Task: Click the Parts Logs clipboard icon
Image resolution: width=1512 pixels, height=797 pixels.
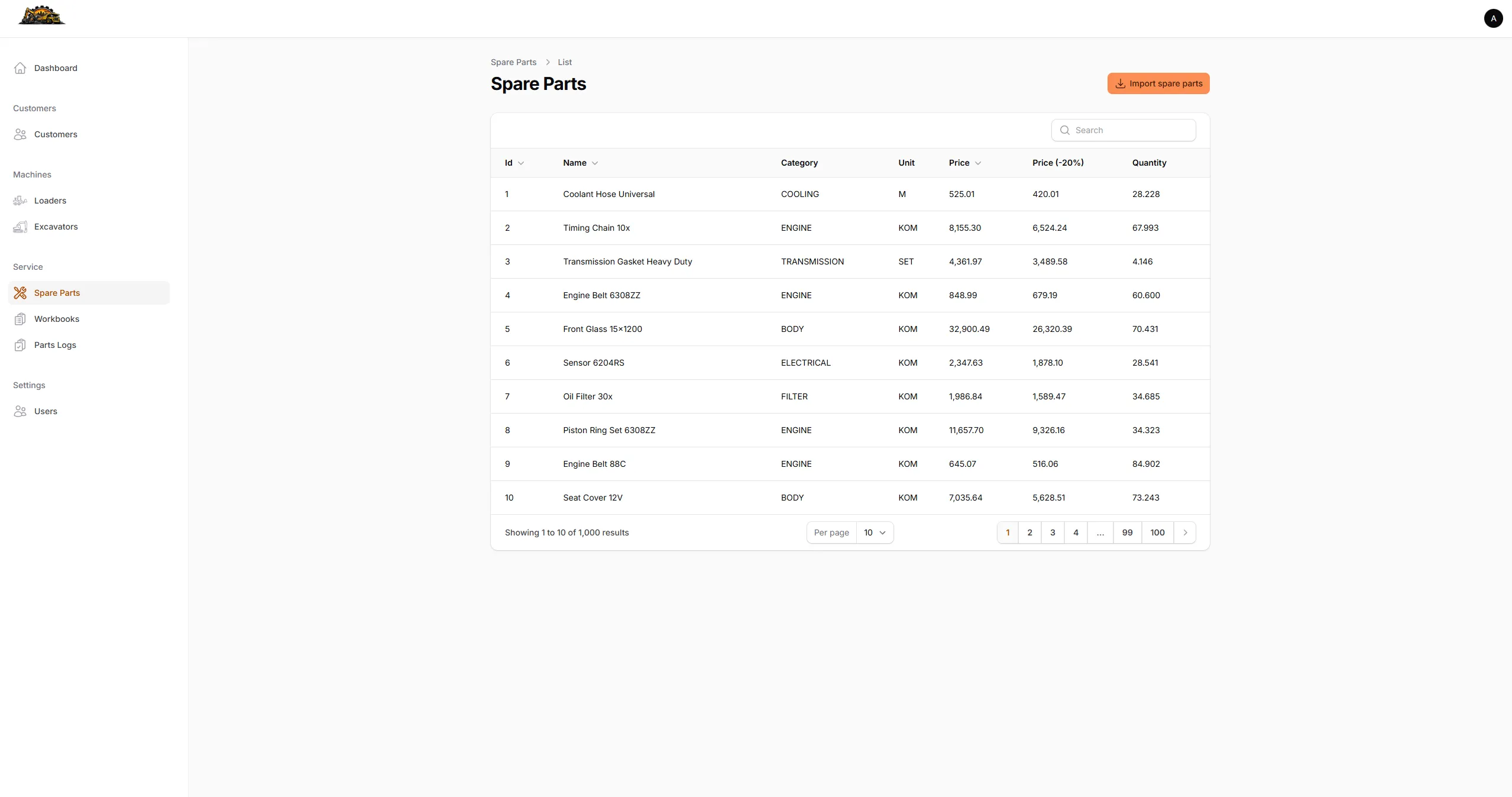Action: (x=20, y=345)
